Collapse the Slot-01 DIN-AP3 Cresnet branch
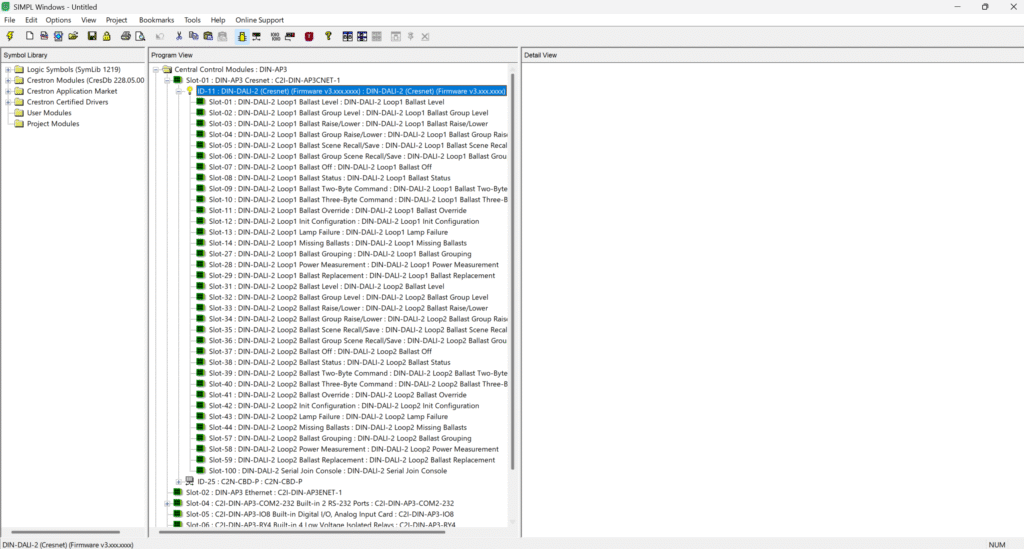The image size is (1024, 549). pyautogui.click(x=167, y=80)
